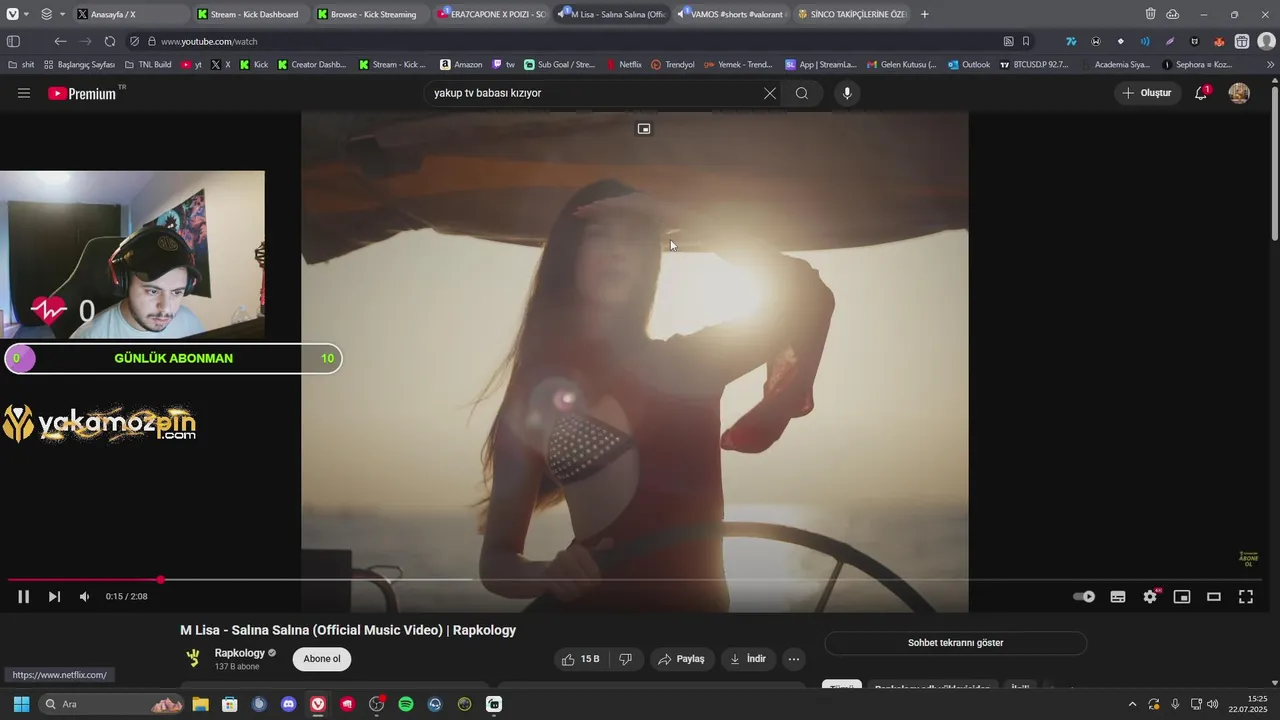The image size is (1280, 720).
Task: Open Discord from the taskbar
Action: pyautogui.click(x=289, y=704)
